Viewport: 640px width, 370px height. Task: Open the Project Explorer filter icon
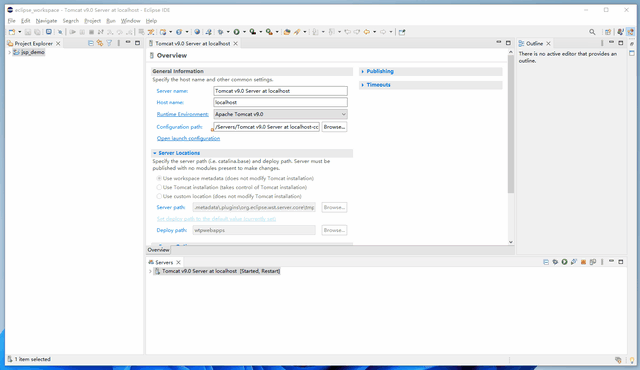click(109, 43)
